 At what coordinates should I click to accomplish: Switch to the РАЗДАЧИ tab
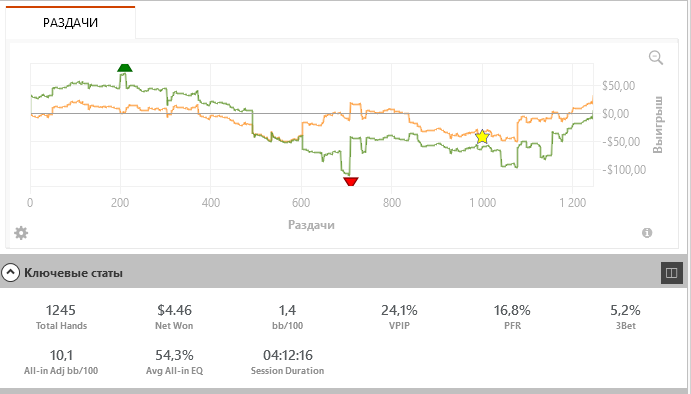pos(70,22)
